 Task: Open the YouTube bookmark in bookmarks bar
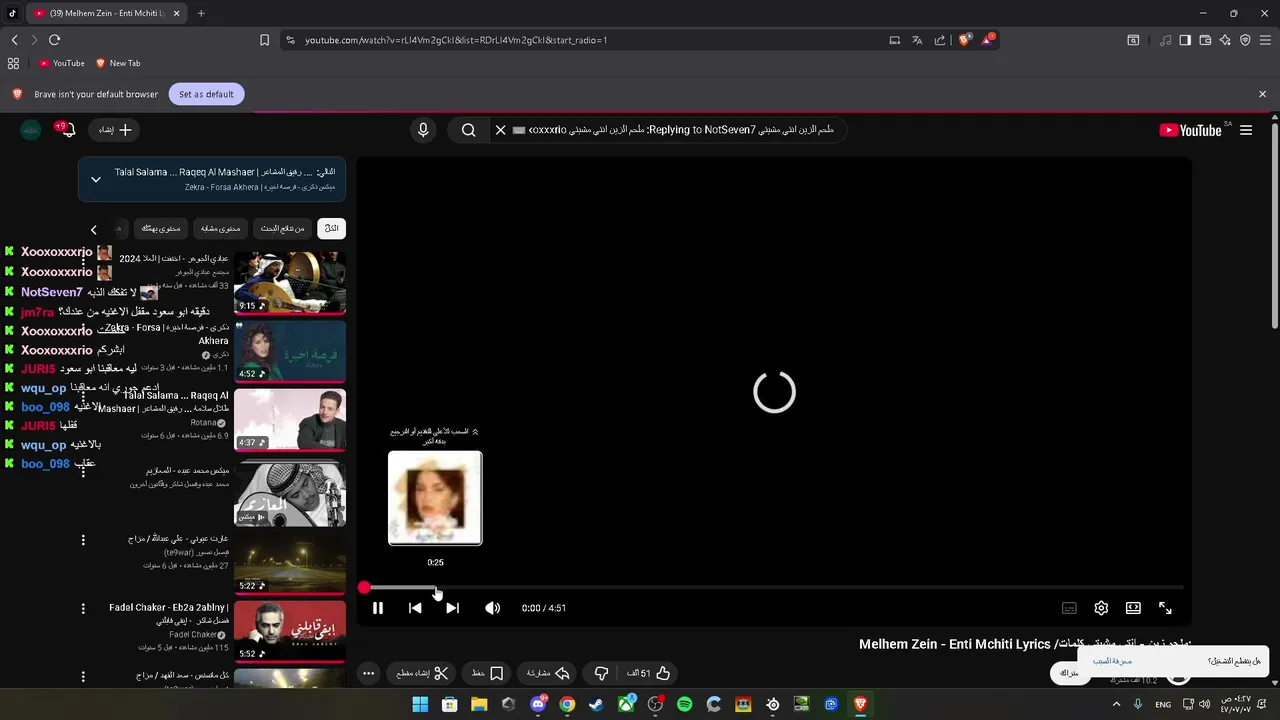pos(61,63)
